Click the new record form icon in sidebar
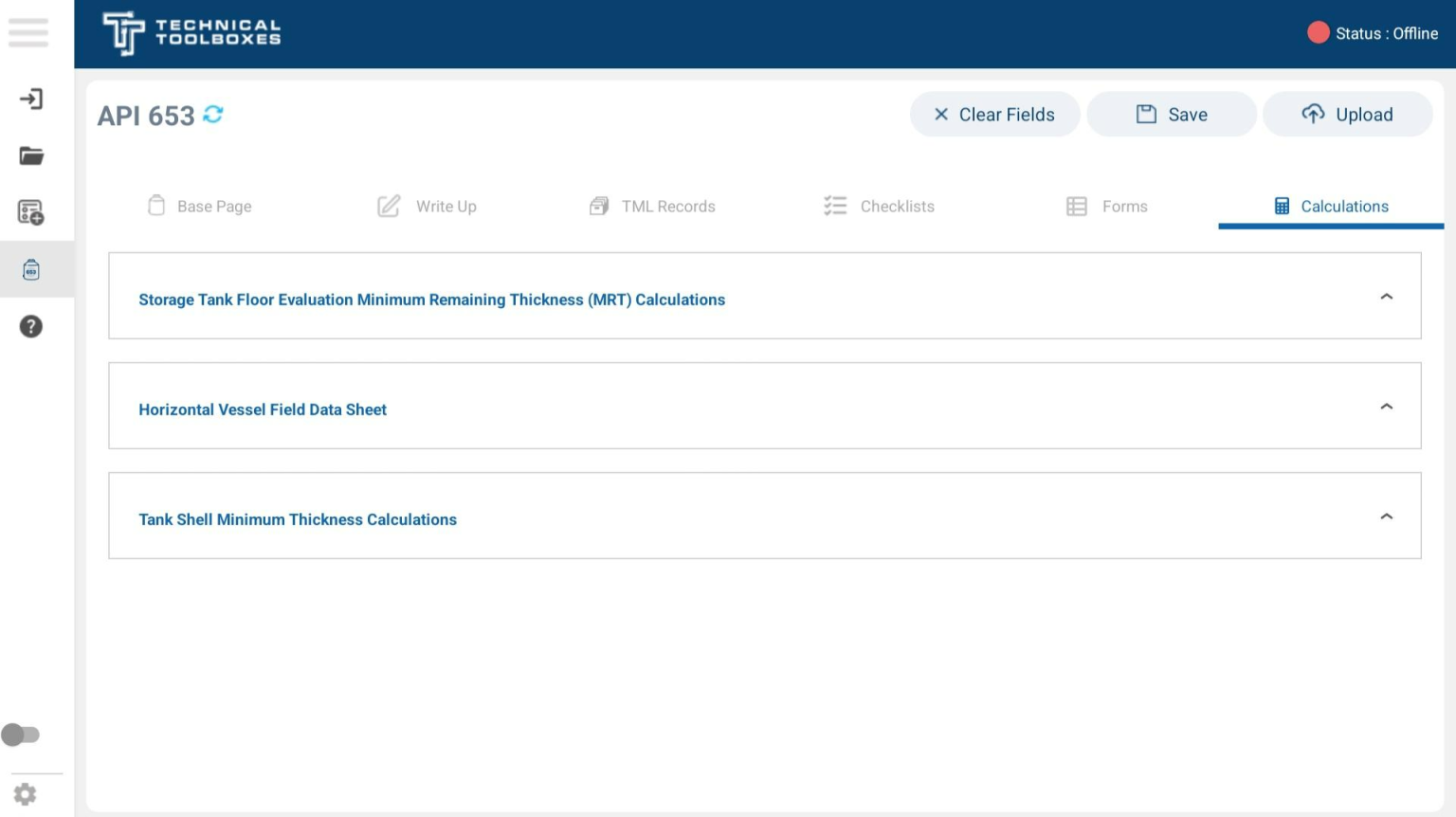The image size is (1456, 817). [x=31, y=212]
